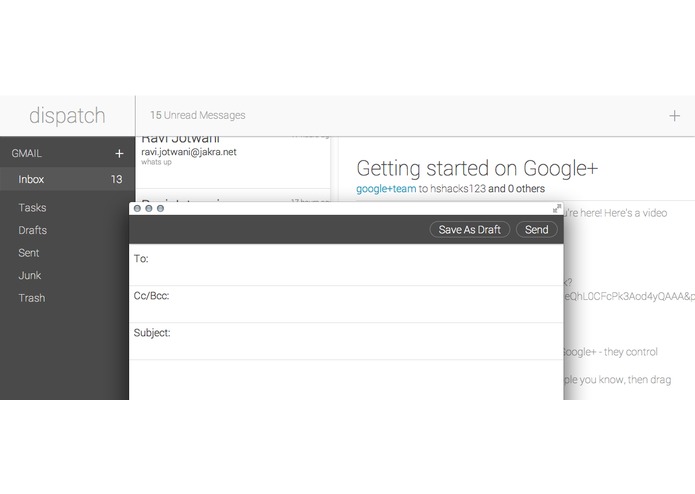Screen dimensions: 695x494
Task: Open the Inbox folder
Action: pos(67,179)
